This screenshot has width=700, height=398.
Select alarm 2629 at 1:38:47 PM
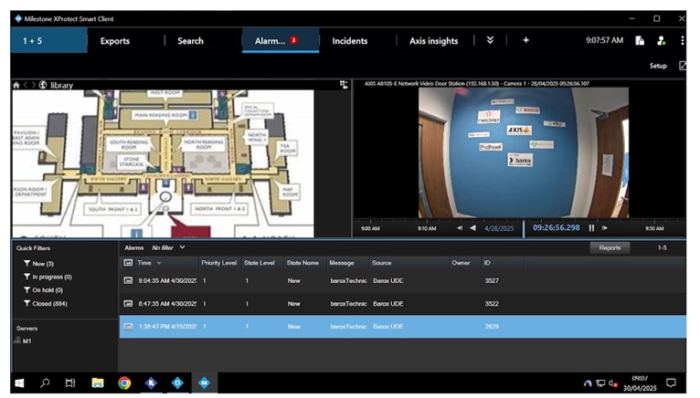pos(402,327)
